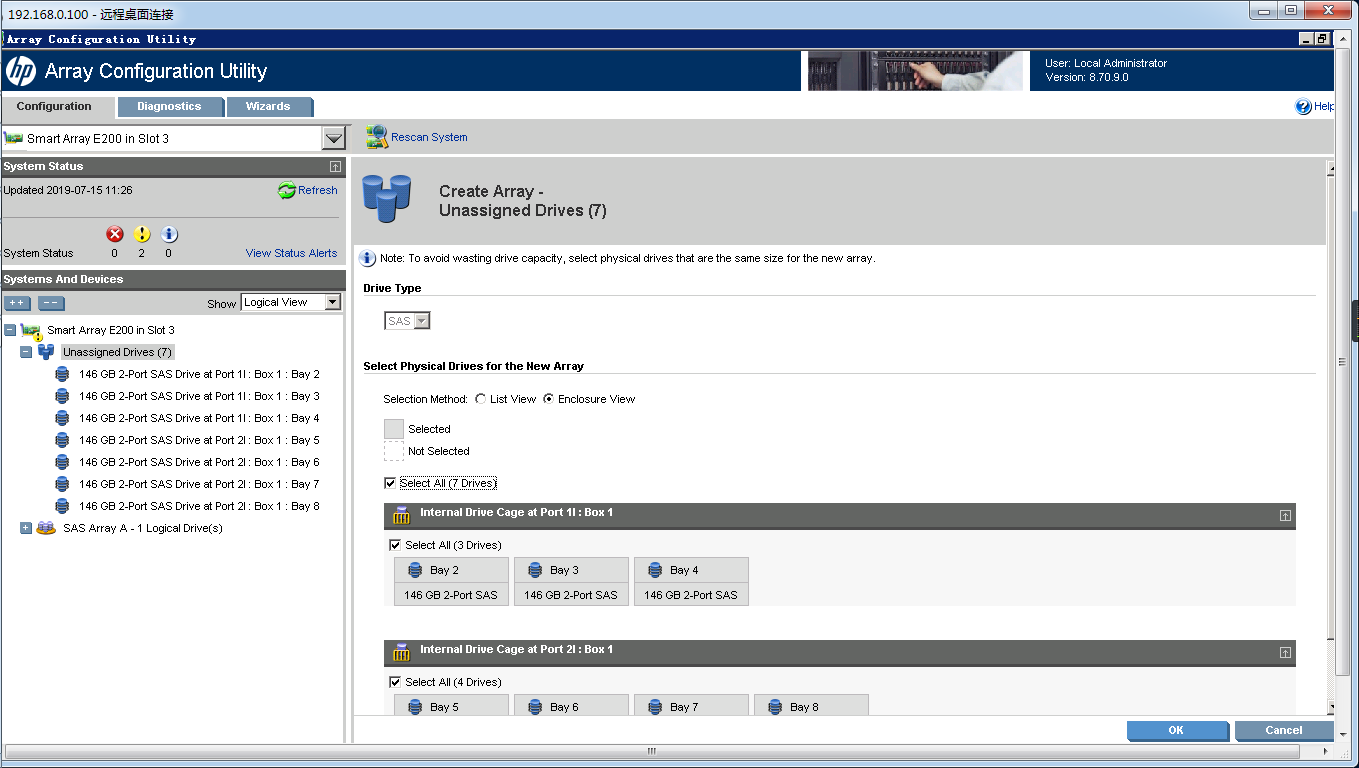1359x768 pixels.
Task: Toggle selection of Bay 2 drive tile
Action: point(451,581)
